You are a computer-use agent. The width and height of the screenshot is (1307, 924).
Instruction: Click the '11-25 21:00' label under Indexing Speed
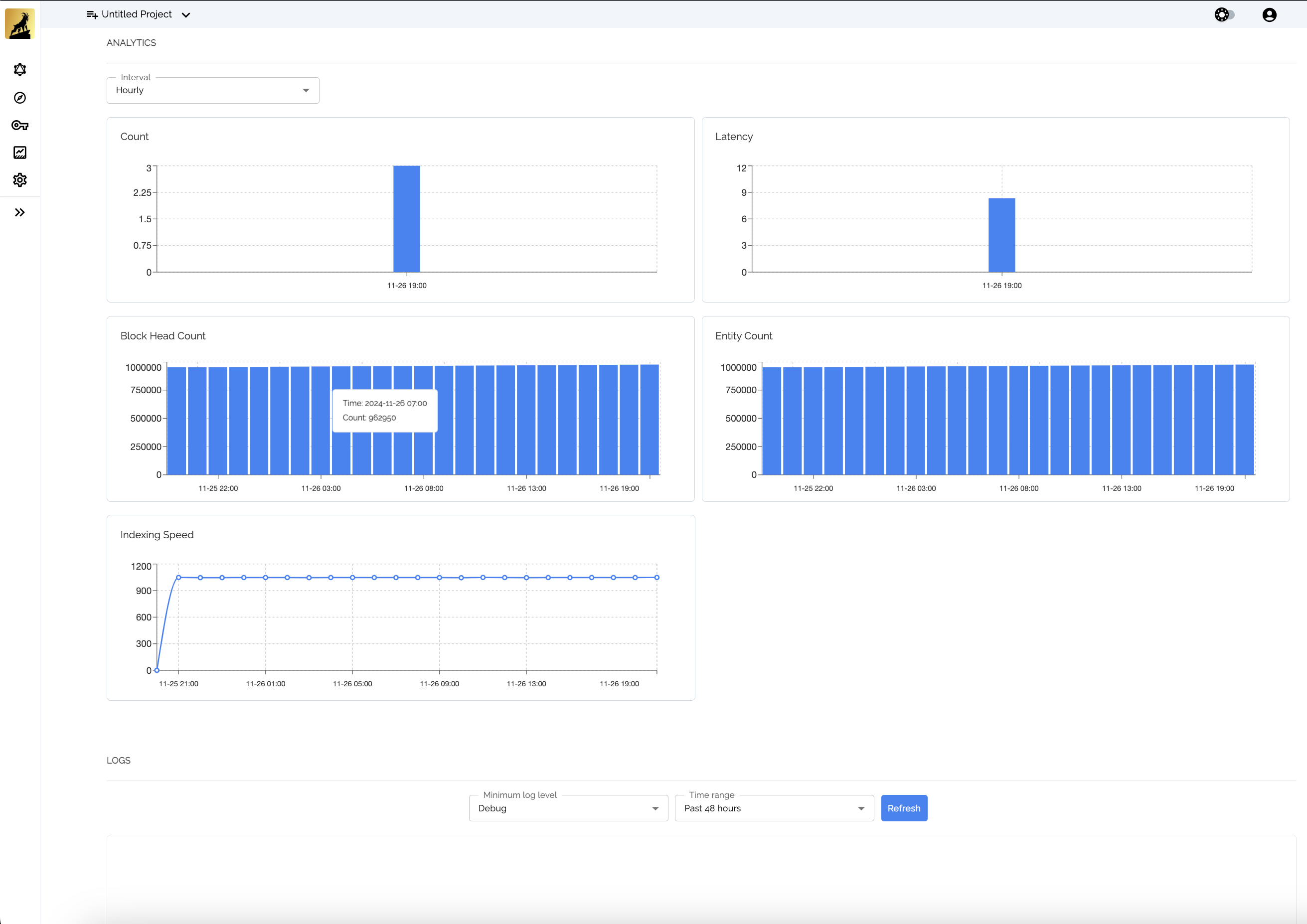pyautogui.click(x=179, y=683)
